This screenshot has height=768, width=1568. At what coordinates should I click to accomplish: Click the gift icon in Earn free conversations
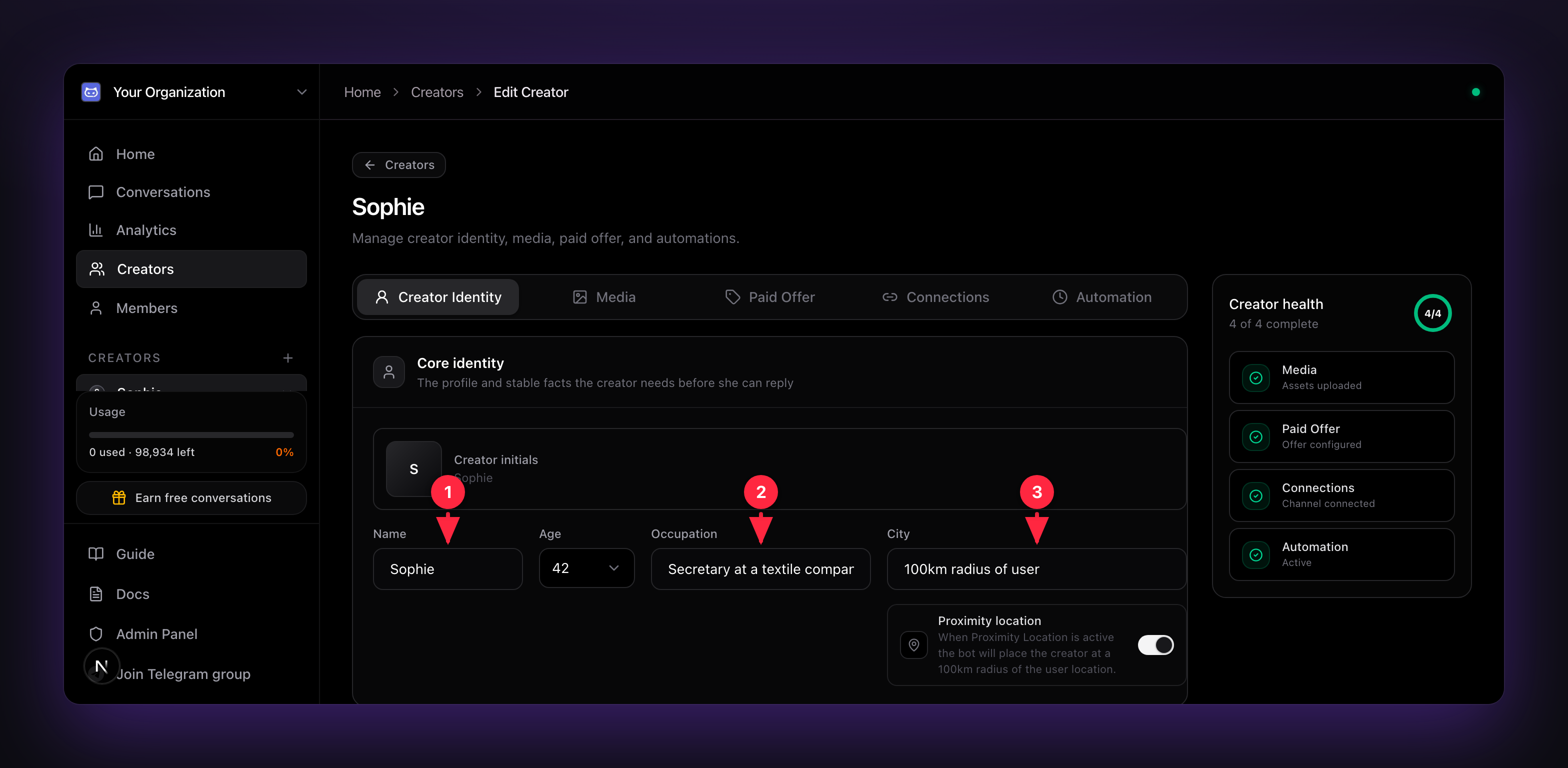[x=118, y=498]
